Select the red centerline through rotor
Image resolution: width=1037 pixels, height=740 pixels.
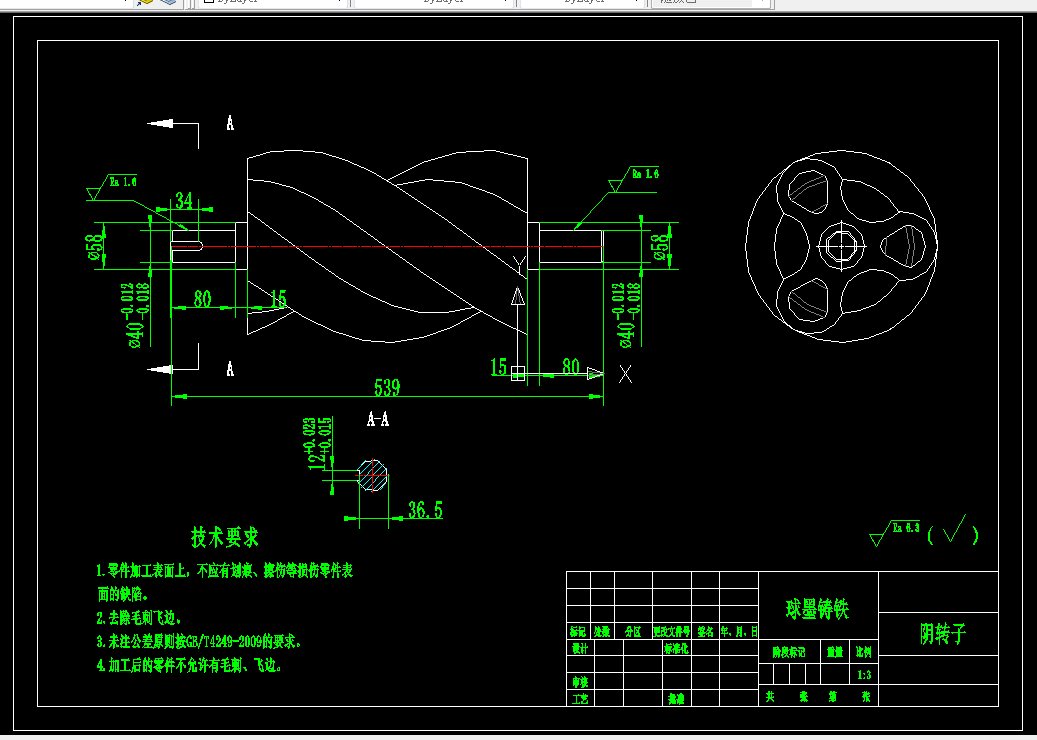point(387,246)
